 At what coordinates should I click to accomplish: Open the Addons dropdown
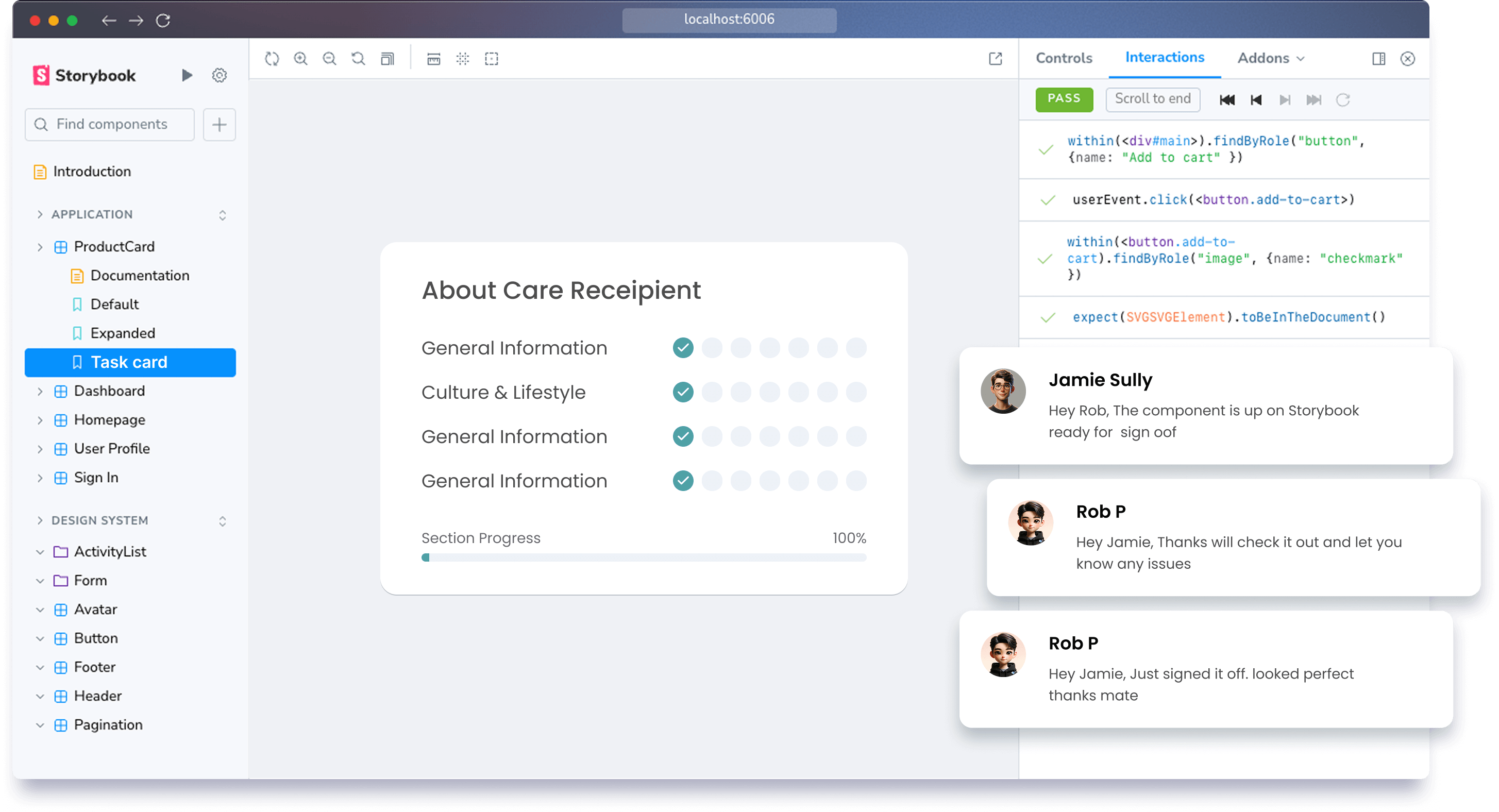(1271, 58)
